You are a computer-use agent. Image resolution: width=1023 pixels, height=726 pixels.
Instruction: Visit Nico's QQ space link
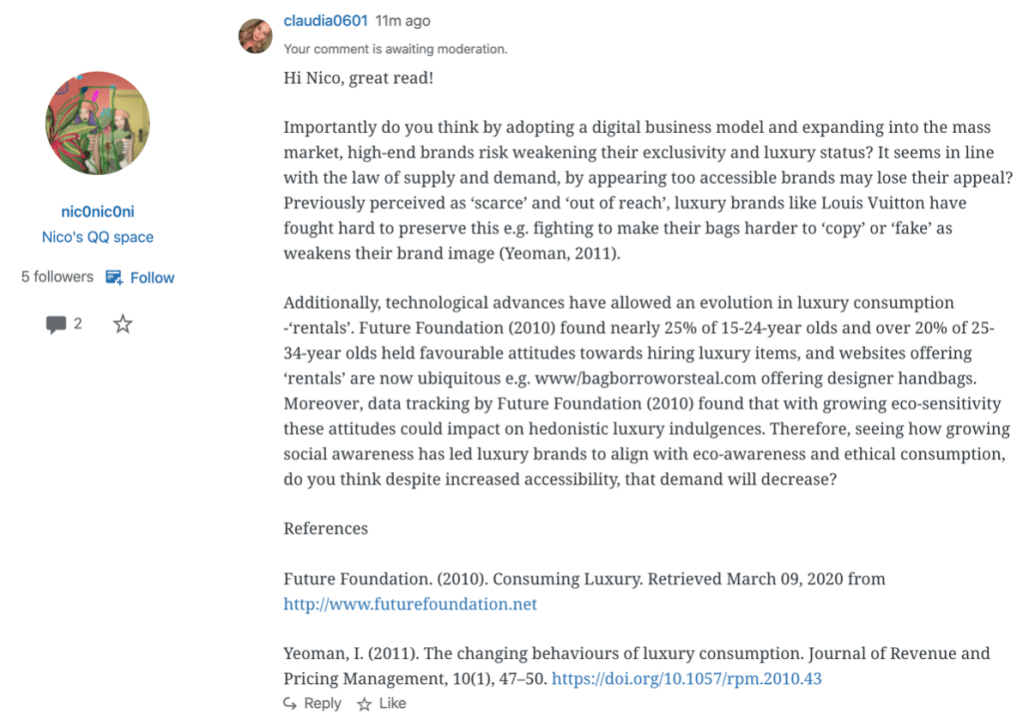tap(98, 237)
